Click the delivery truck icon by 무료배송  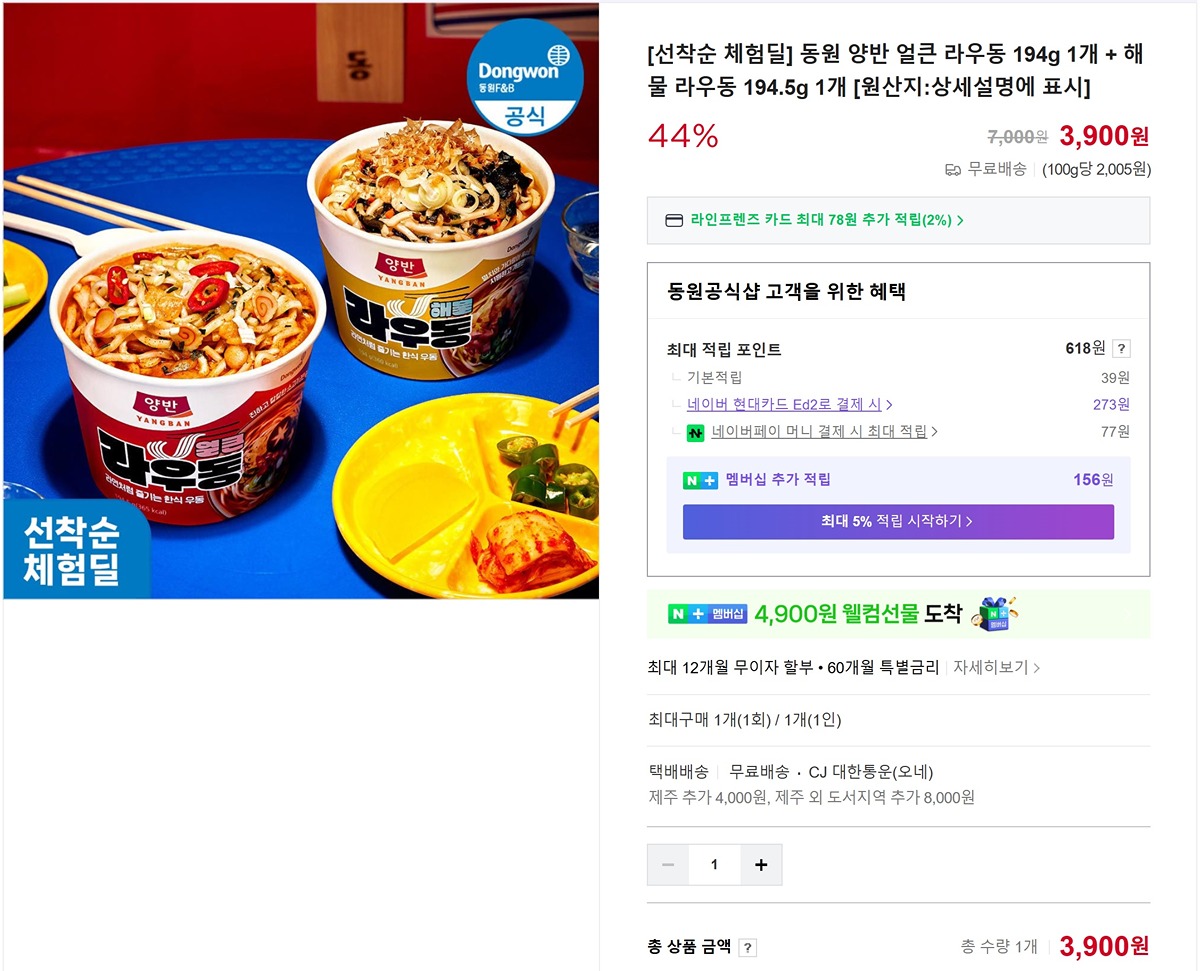(953, 170)
